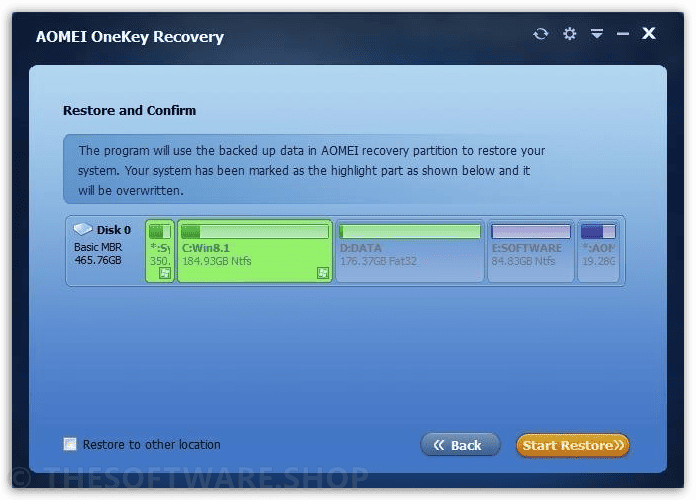Click the usage bar of E:SOFTWARE
Image resolution: width=696 pixels, height=500 pixels.
(x=531, y=231)
